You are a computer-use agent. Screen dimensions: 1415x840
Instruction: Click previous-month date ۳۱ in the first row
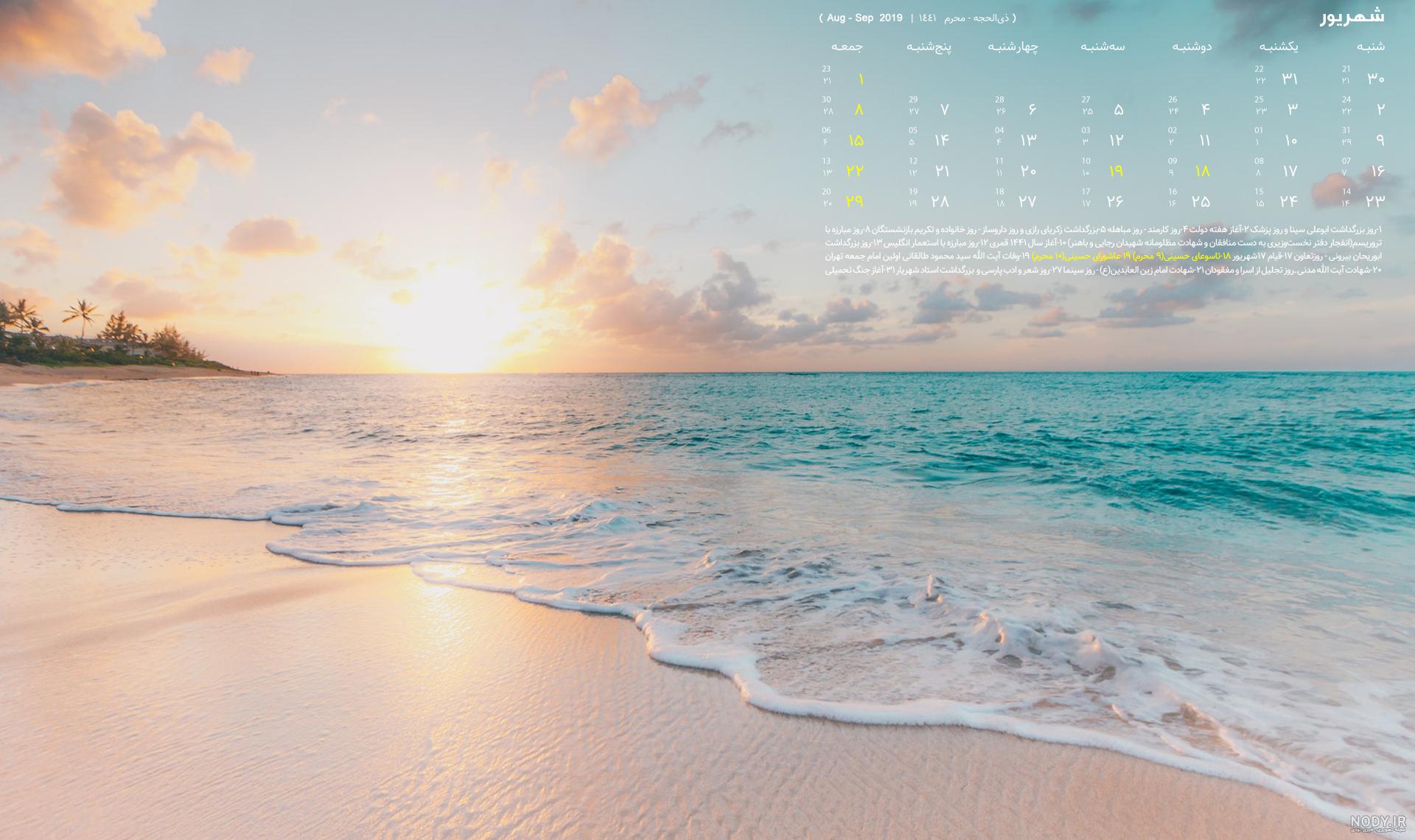click(x=1289, y=79)
